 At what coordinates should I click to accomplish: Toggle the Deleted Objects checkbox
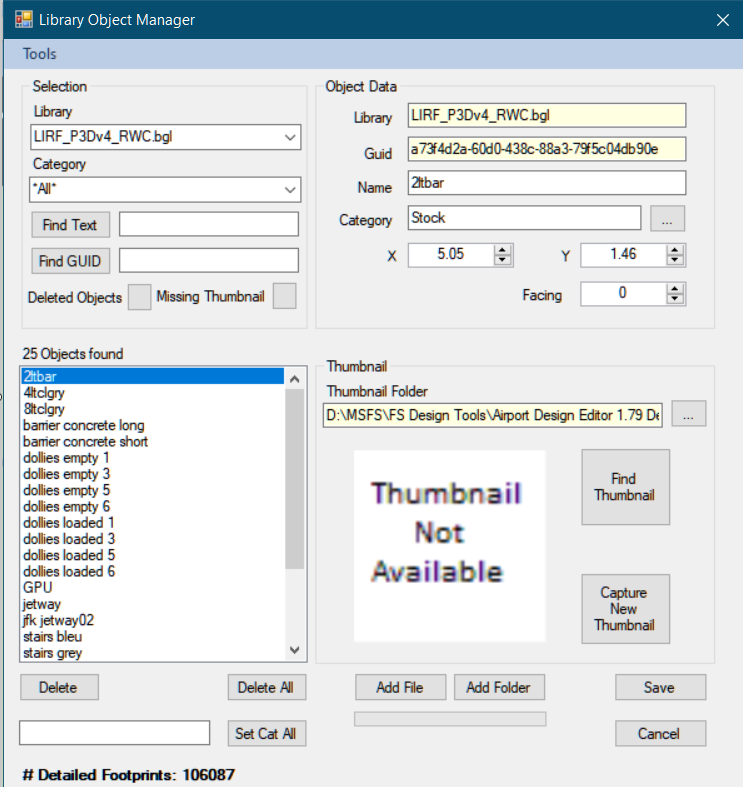pos(140,297)
